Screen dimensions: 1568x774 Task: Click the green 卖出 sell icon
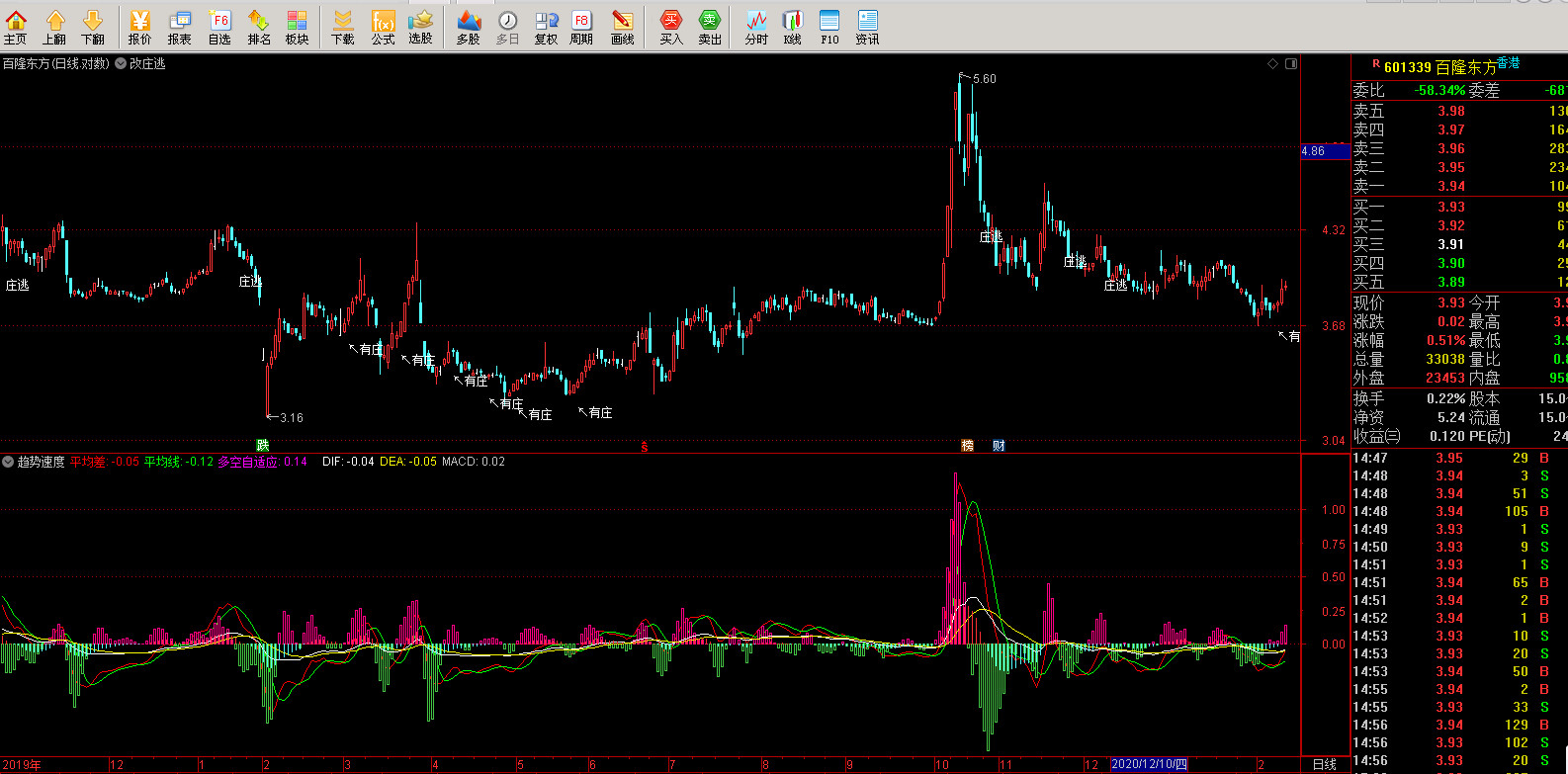tap(710, 27)
